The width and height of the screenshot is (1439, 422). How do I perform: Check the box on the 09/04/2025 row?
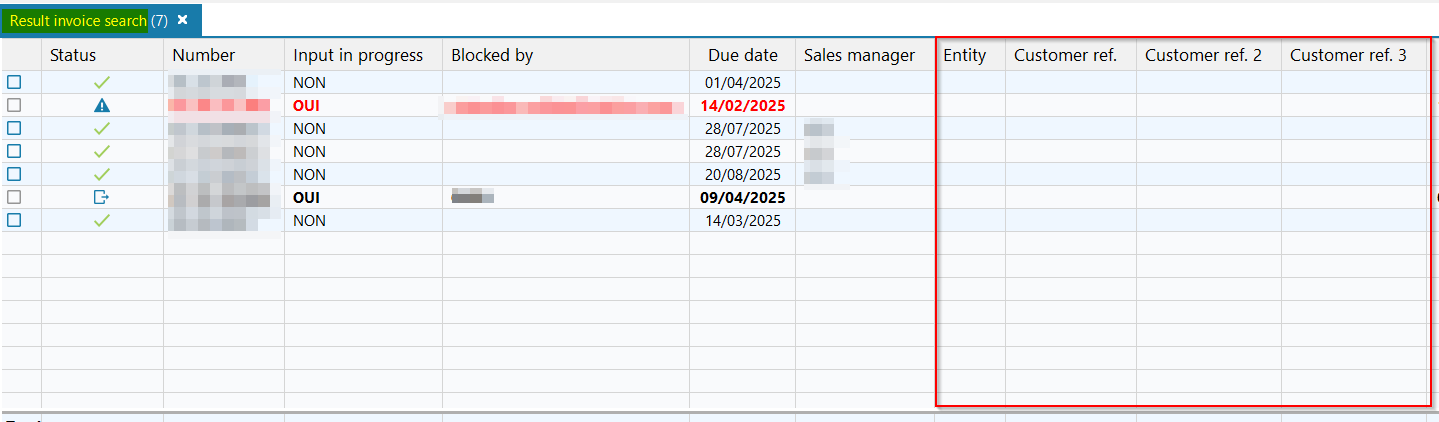point(14,197)
